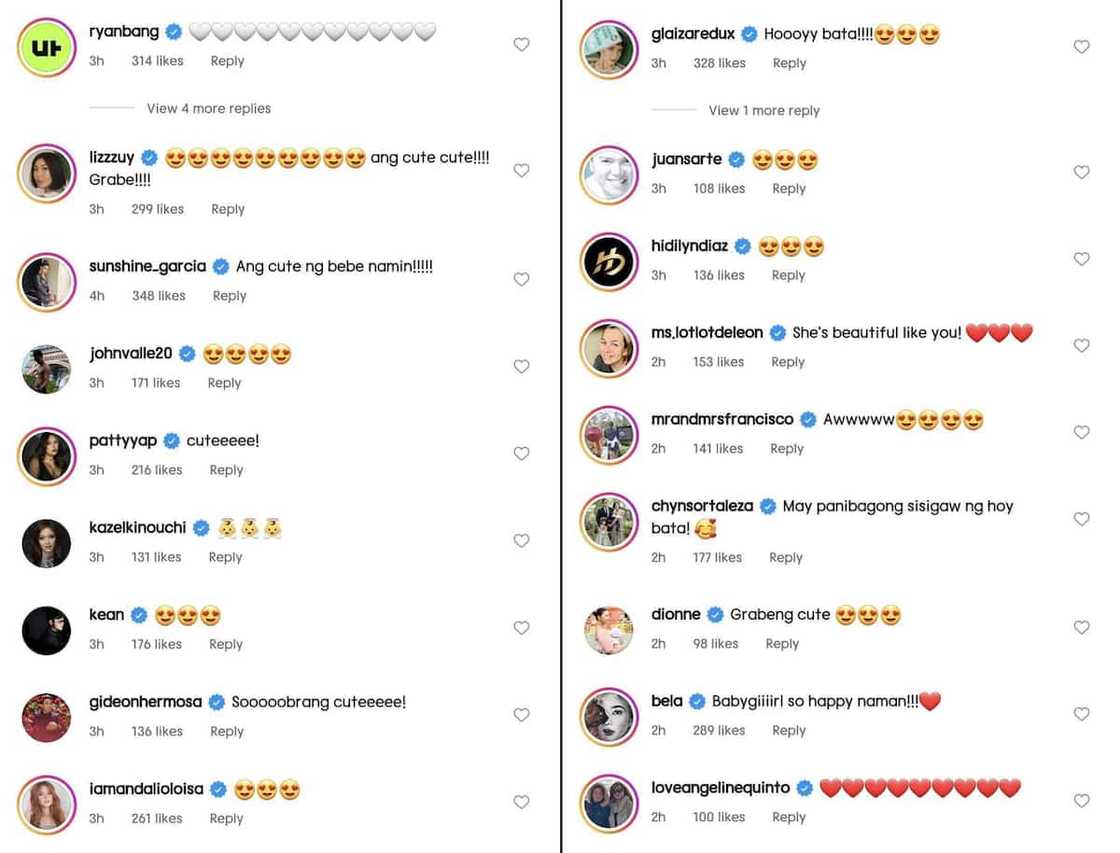Image resolution: width=1120 pixels, height=853 pixels.
Task: Click mrandmrsfrancisco's profile picture
Action: 609,436
